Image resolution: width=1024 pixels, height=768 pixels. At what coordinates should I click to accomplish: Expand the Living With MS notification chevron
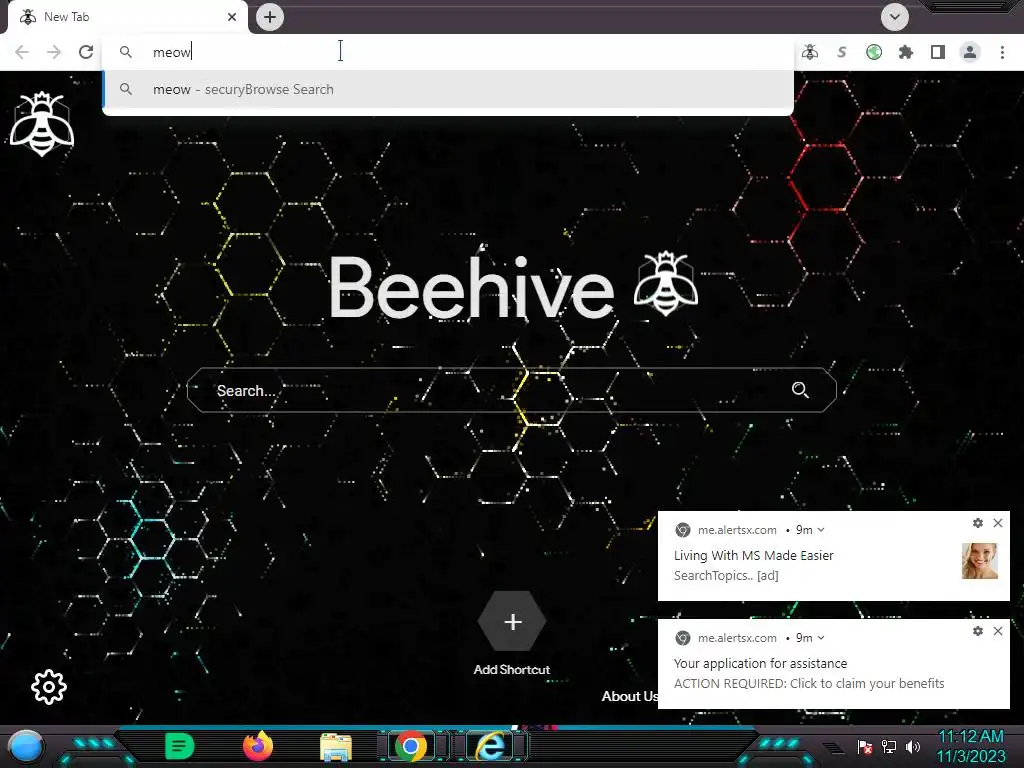[x=821, y=530]
